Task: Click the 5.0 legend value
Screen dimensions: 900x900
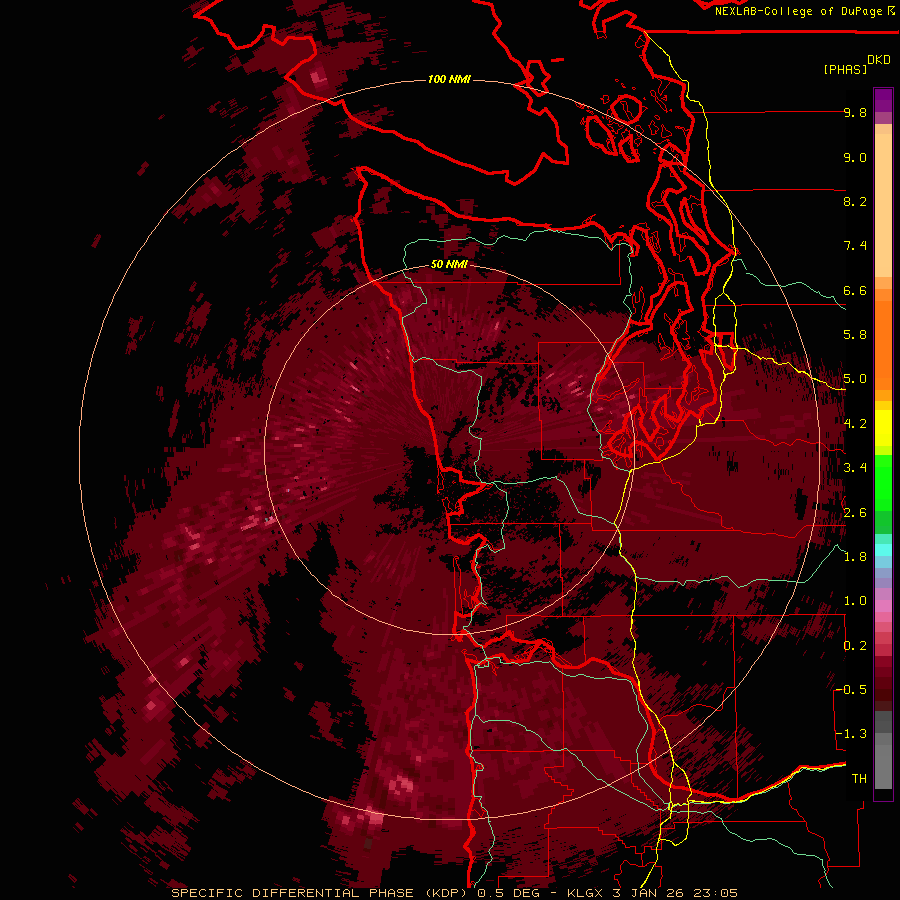Action: 855,379
